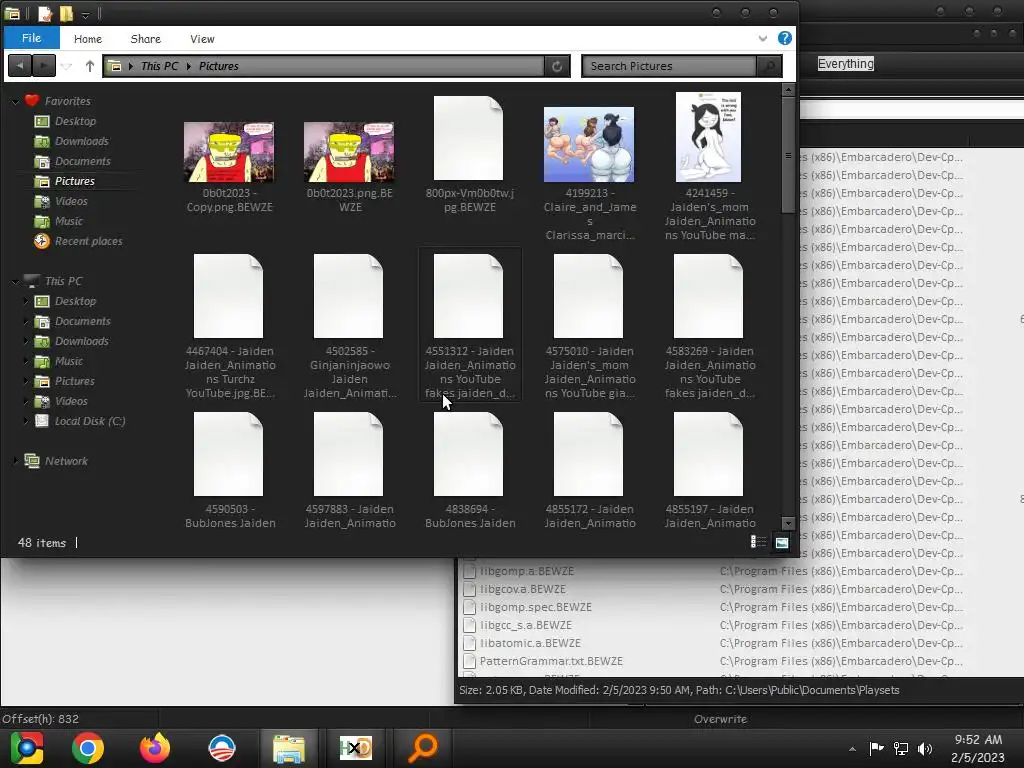This screenshot has height=768, width=1024.
Task: Open the View ribbon tab
Action: (202, 39)
